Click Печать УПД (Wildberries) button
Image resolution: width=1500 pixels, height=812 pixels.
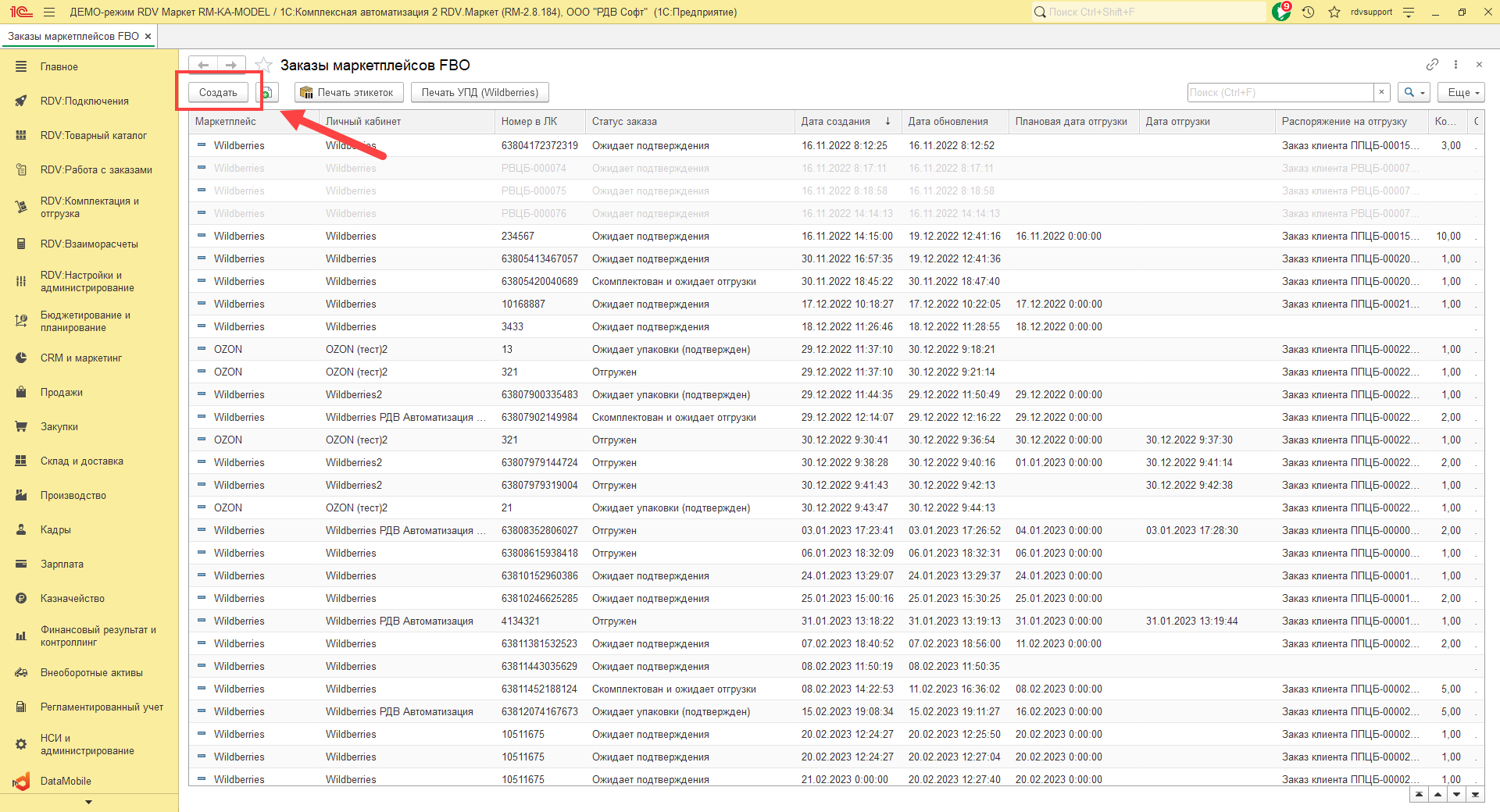(x=480, y=92)
